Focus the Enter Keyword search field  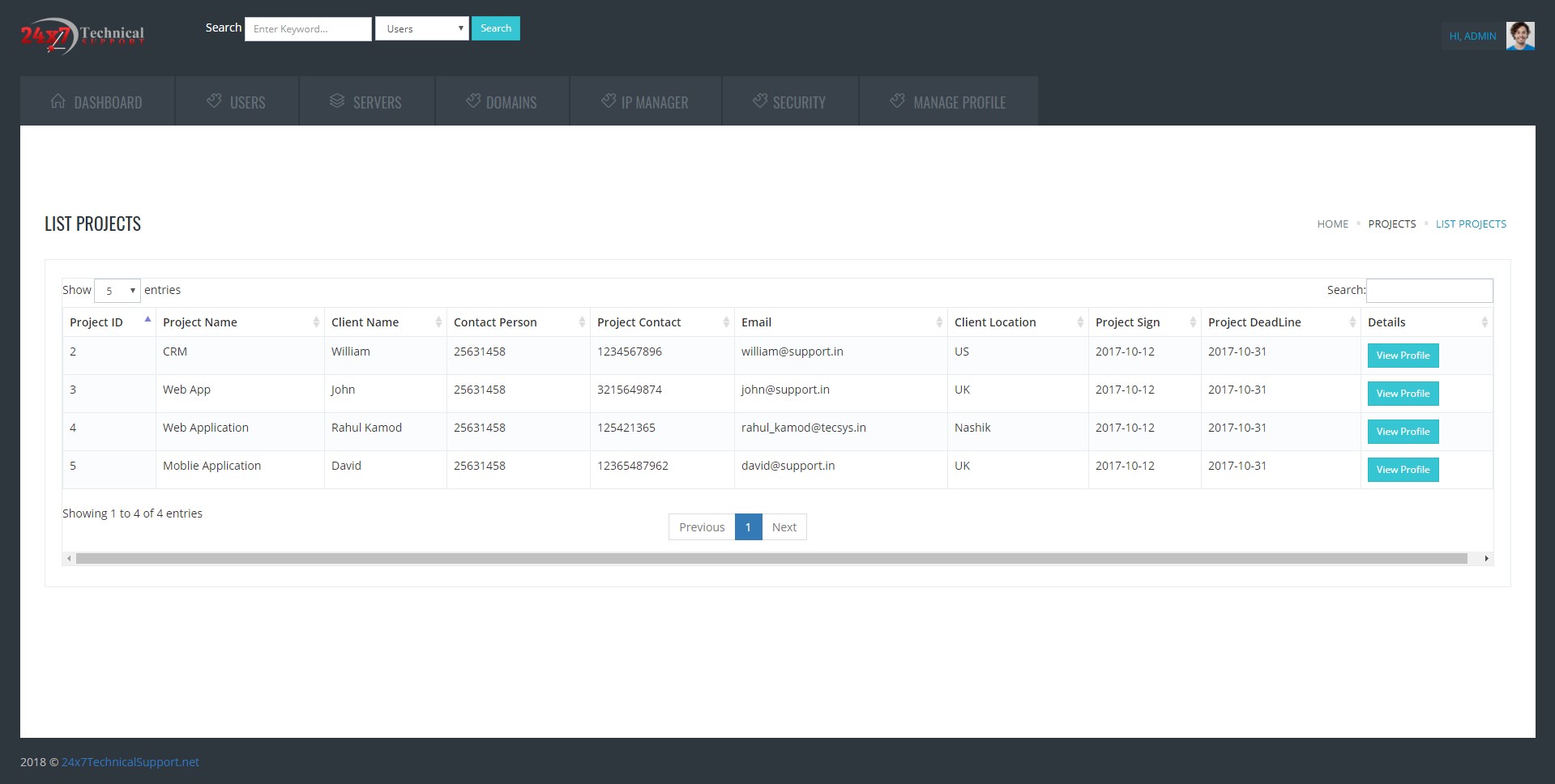click(308, 28)
